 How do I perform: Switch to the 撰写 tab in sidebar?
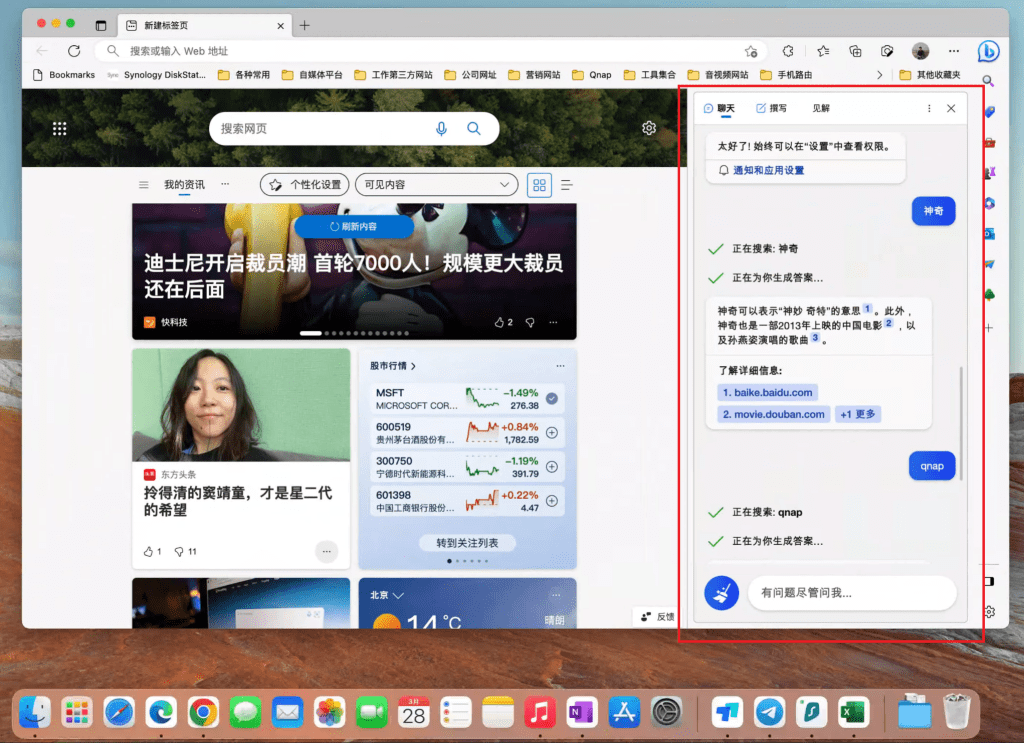[771, 108]
